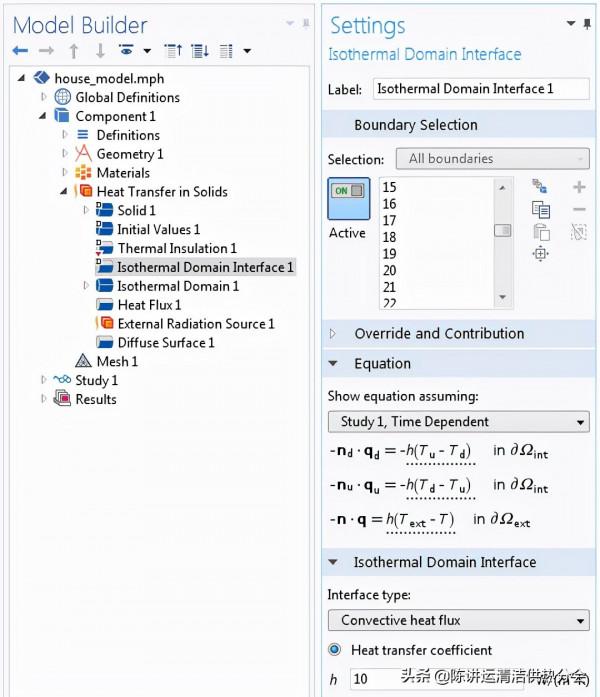Click the Zoom to Selection icon
This screenshot has height=697, width=600.
pos(541,254)
